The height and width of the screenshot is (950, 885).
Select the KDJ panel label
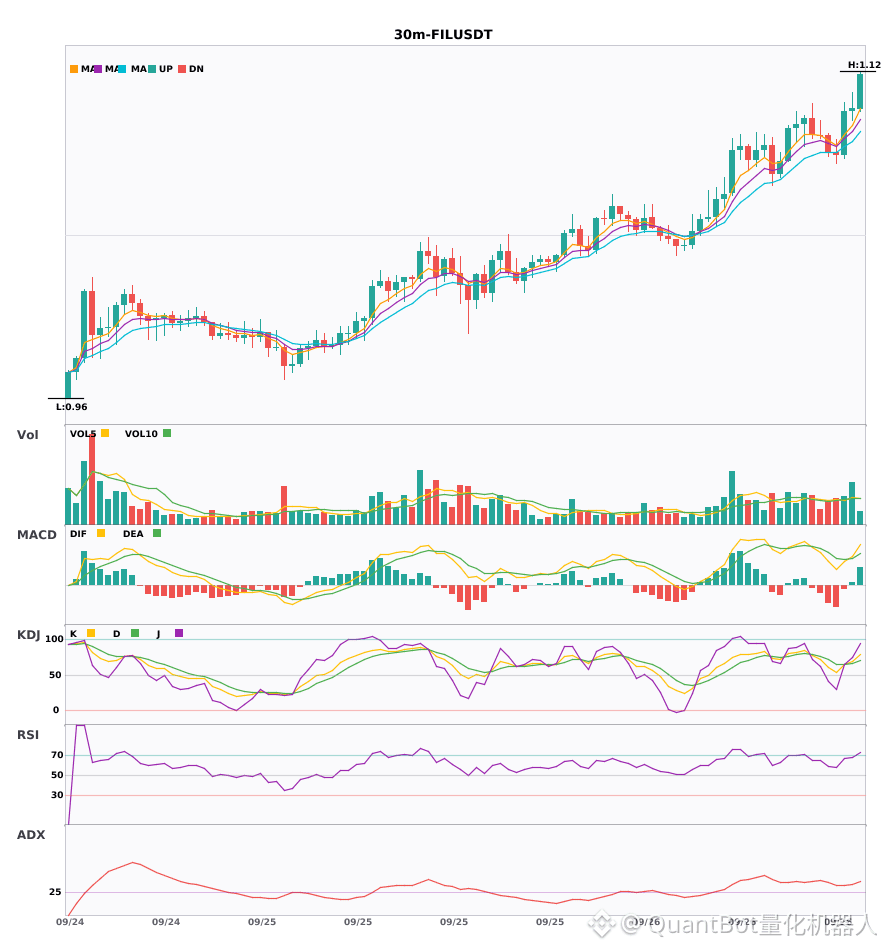(28, 635)
